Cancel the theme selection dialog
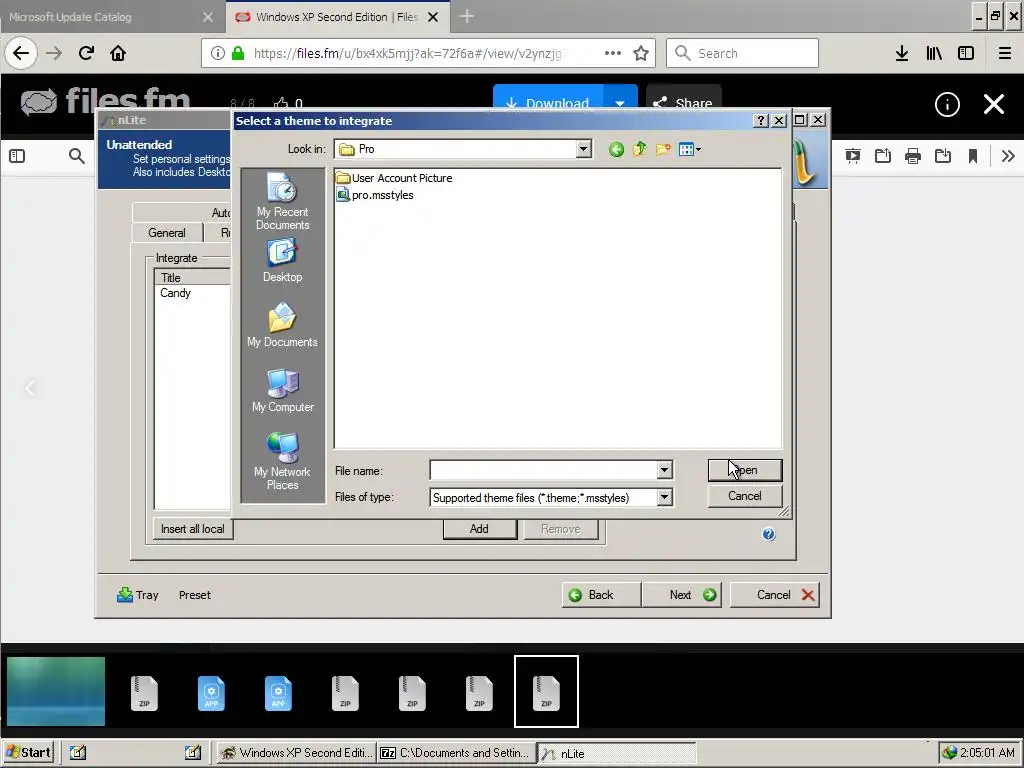Screen dimensions: 1024x768 click(x=744, y=496)
